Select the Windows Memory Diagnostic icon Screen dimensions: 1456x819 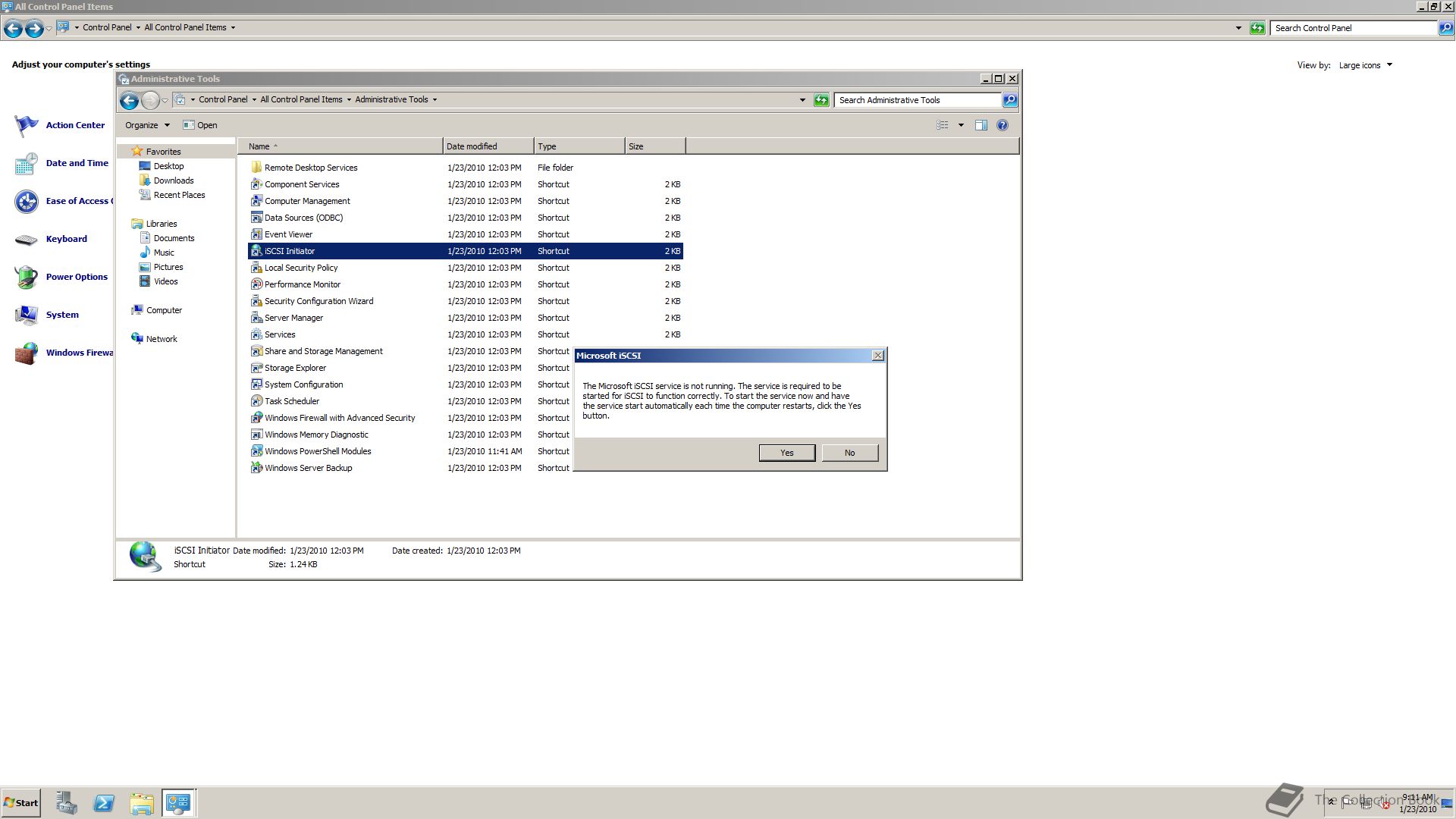(256, 435)
